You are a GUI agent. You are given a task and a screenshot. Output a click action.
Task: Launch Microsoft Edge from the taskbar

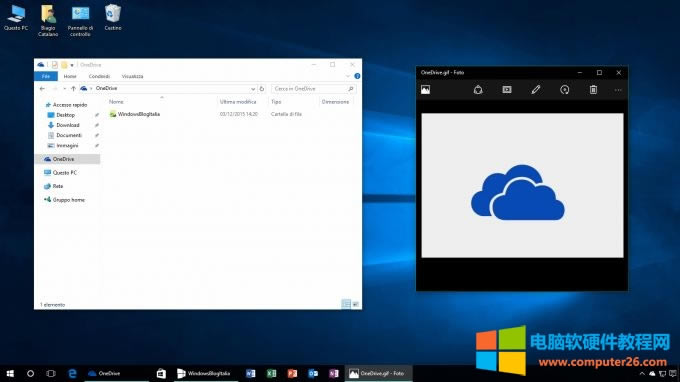pos(72,373)
